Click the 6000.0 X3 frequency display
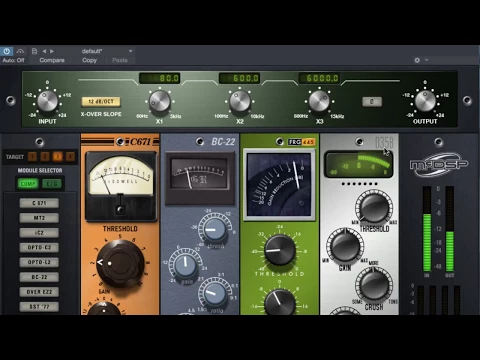The width and height of the screenshot is (480, 360). [x=319, y=78]
